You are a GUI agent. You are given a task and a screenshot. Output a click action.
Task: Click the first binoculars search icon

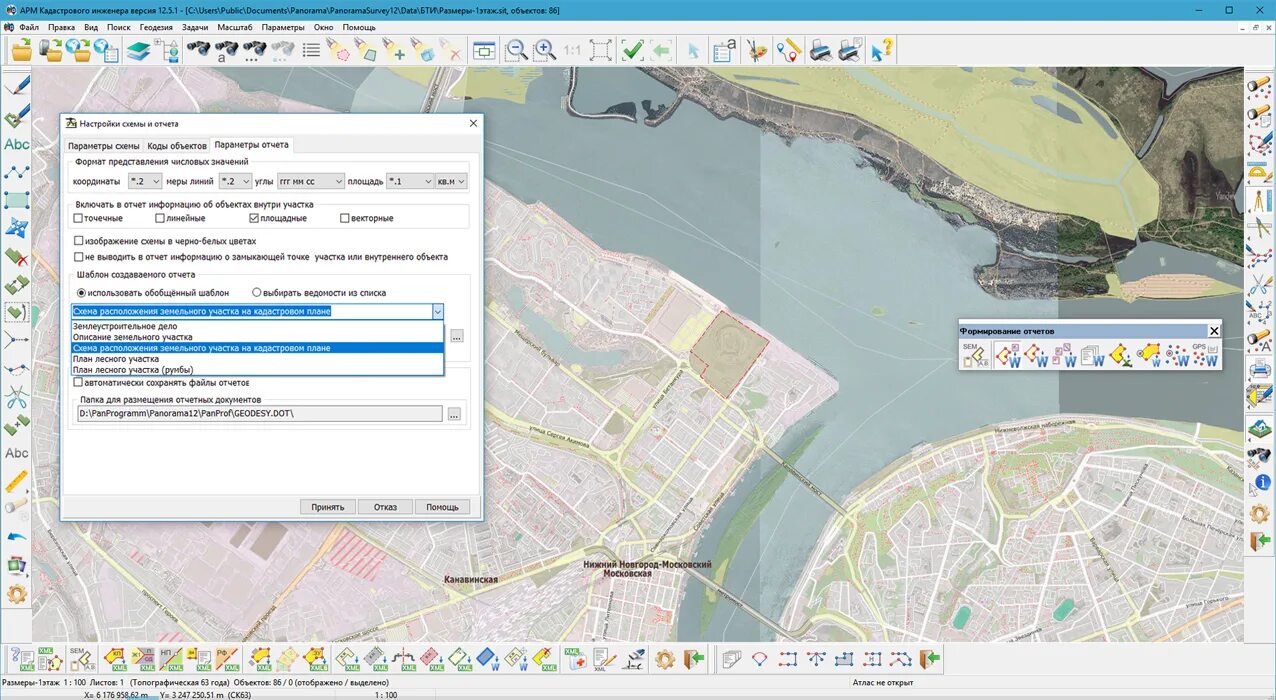click(198, 49)
